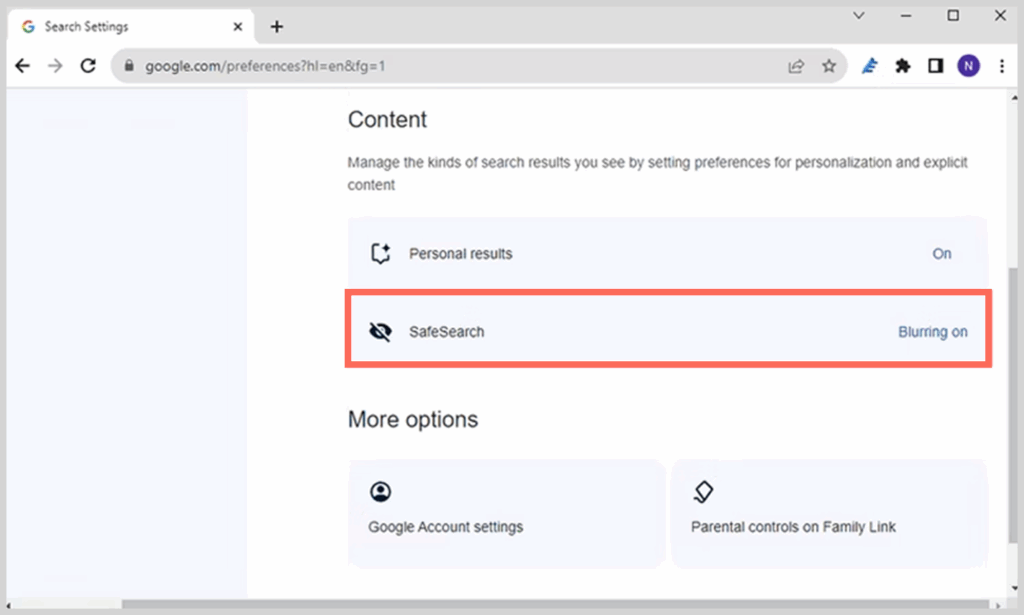Bookmark the page using the star icon
Viewport: 1024px width, 615px height.
(x=829, y=65)
